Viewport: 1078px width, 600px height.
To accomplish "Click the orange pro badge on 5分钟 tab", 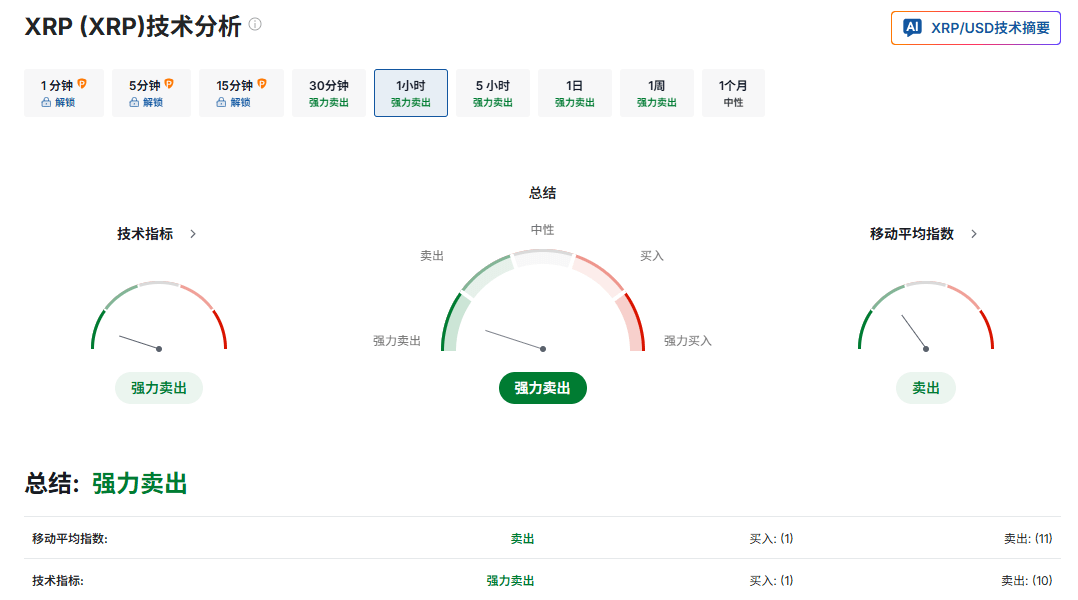I will (x=169, y=84).
